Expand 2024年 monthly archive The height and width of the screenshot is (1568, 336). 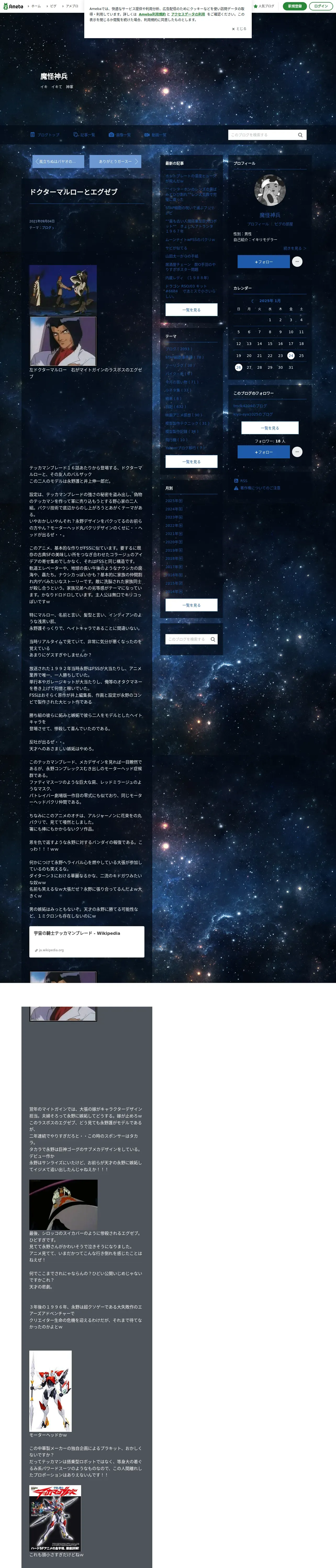(174, 509)
